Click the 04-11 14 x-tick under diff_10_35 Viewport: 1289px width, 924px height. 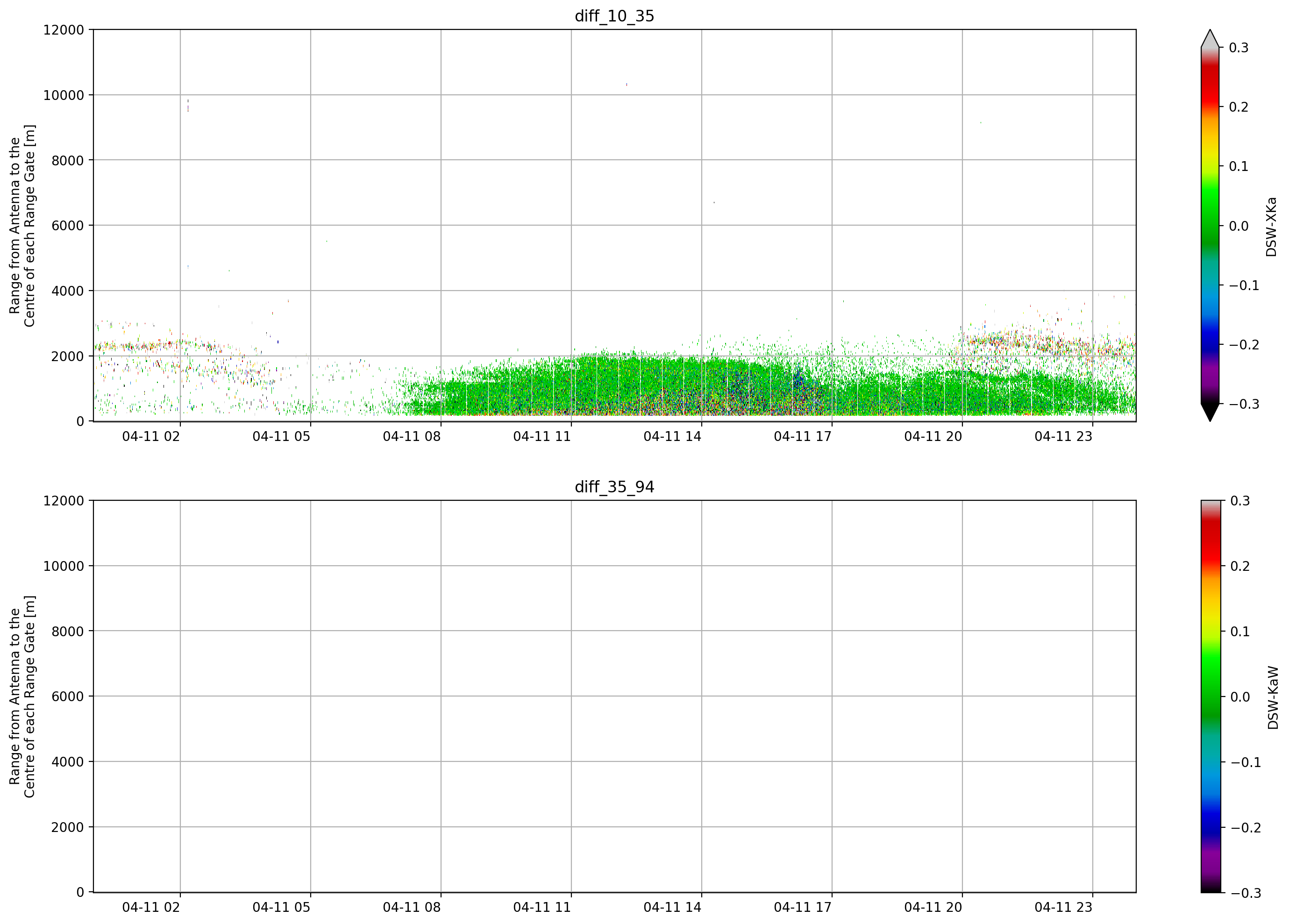coord(672,436)
